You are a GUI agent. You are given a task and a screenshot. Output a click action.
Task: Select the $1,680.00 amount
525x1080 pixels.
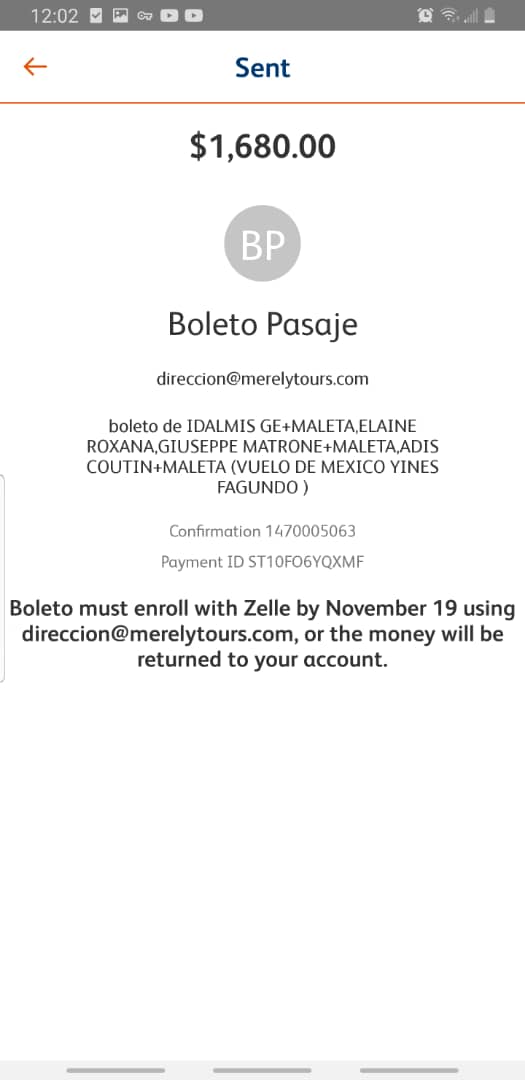(262, 146)
